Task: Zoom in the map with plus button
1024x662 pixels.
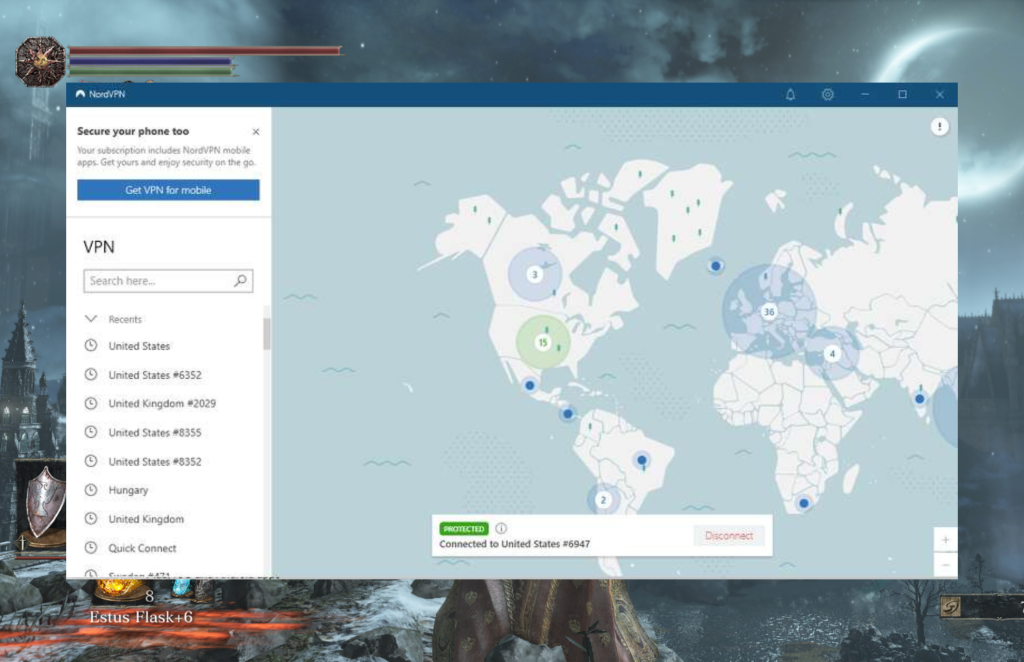Action: click(945, 540)
